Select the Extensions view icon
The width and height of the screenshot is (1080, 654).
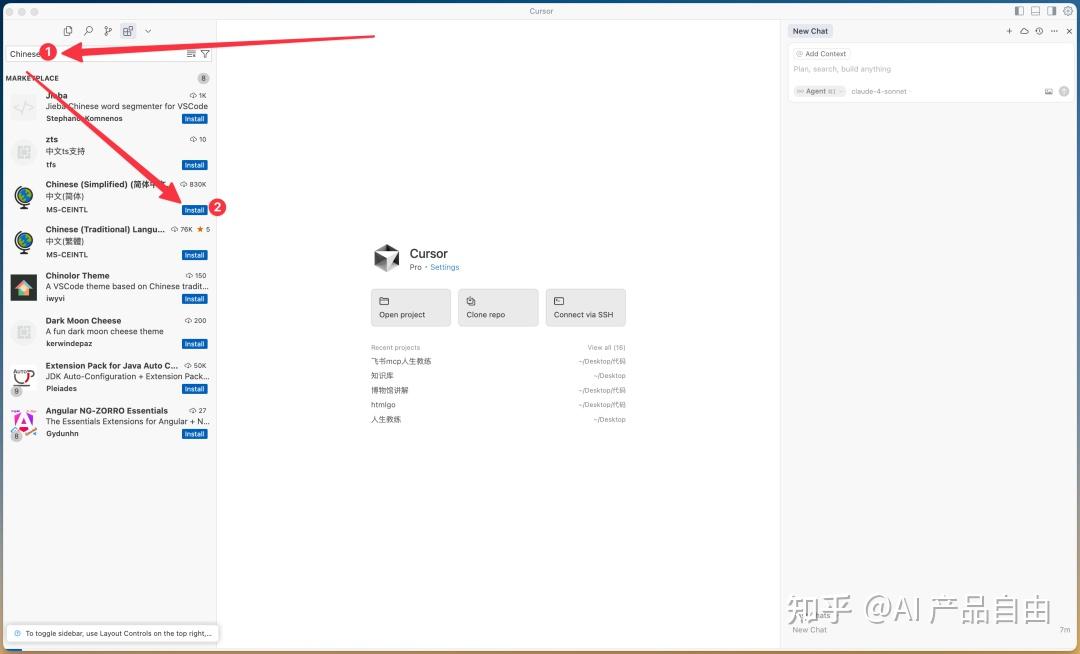coord(128,31)
